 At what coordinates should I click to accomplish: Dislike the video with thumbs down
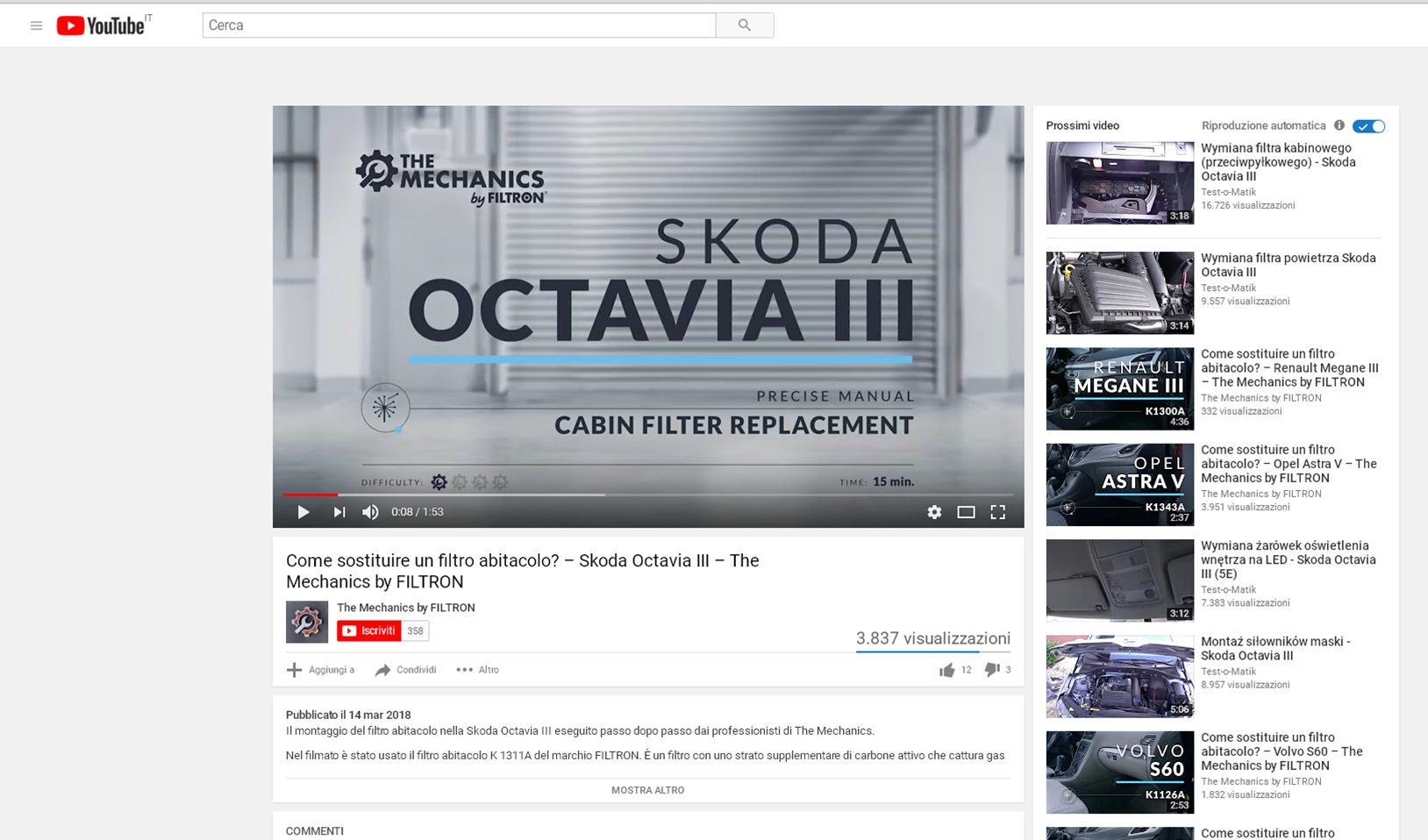(x=992, y=670)
